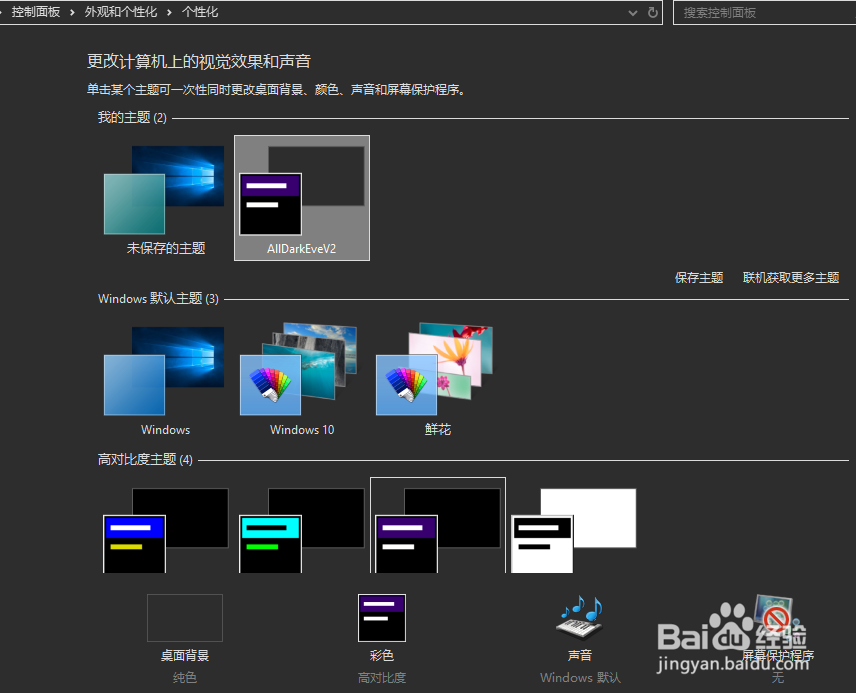The height and width of the screenshot is (693, 856).
Task: Open the address bar history dropdown
Action: tap(633, 13)
